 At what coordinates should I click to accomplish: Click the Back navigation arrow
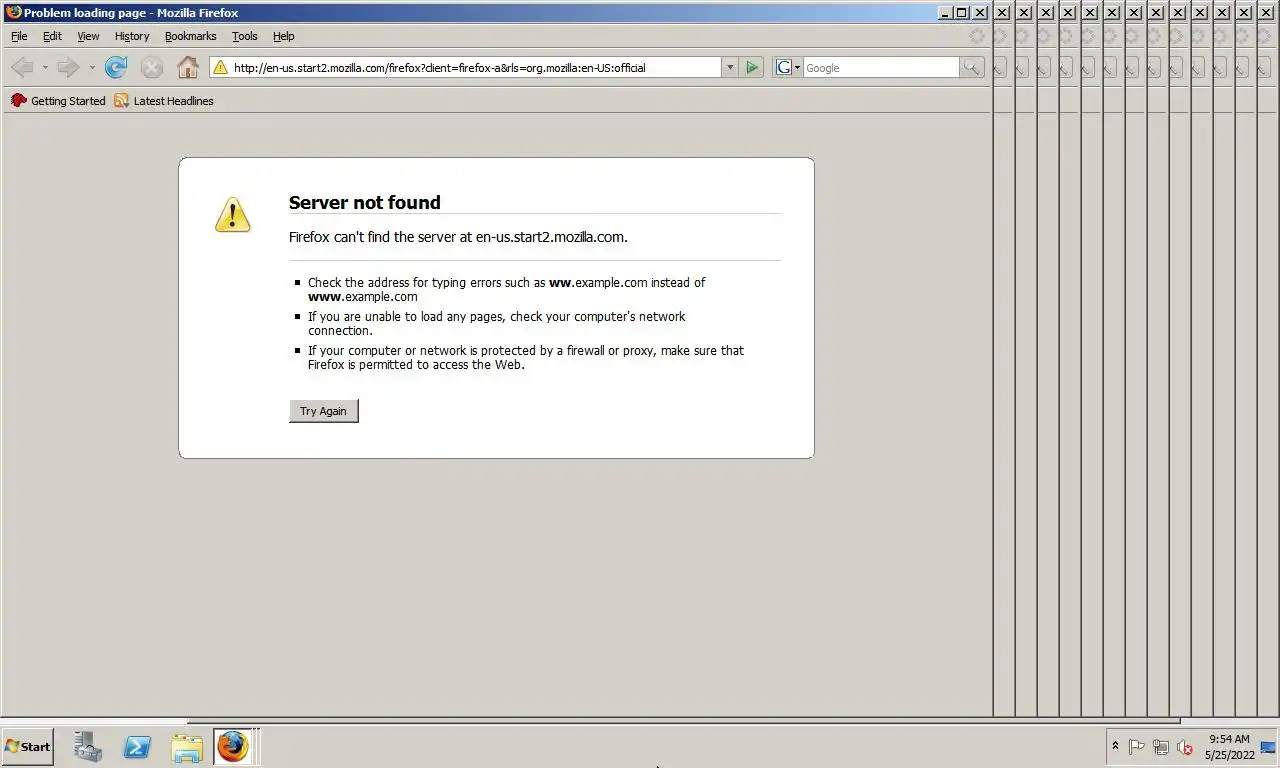(x=22, y=67)
